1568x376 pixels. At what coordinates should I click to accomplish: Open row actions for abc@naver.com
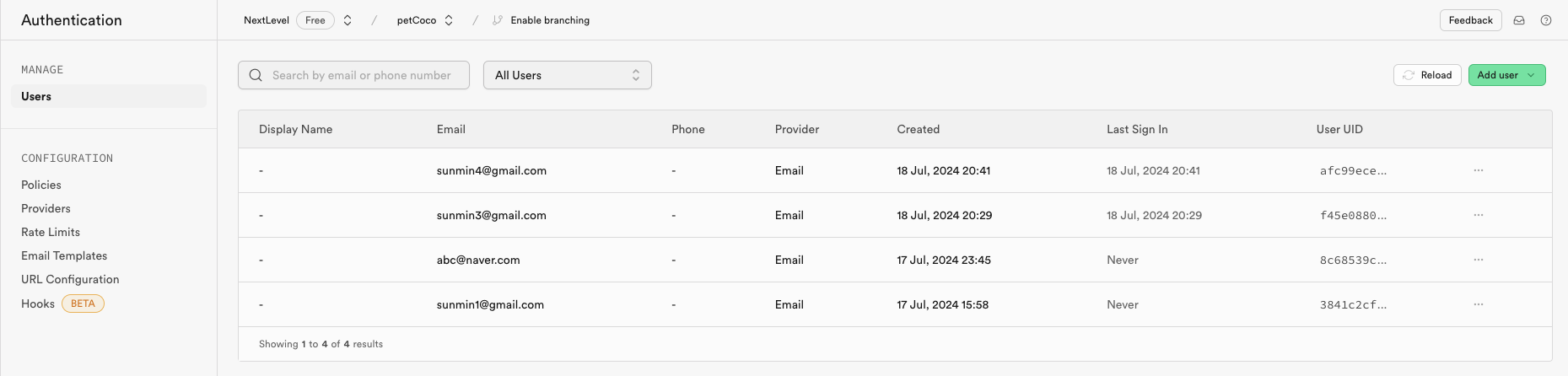click(1479, 260)
